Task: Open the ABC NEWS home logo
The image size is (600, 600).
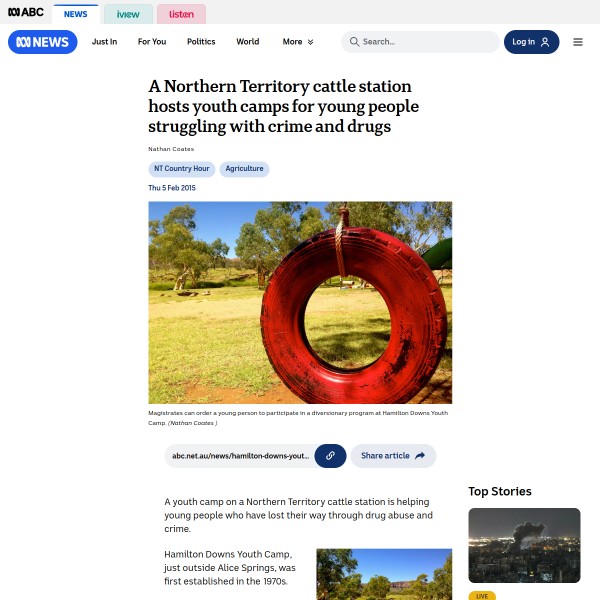Action: click(x=42, y=42)
